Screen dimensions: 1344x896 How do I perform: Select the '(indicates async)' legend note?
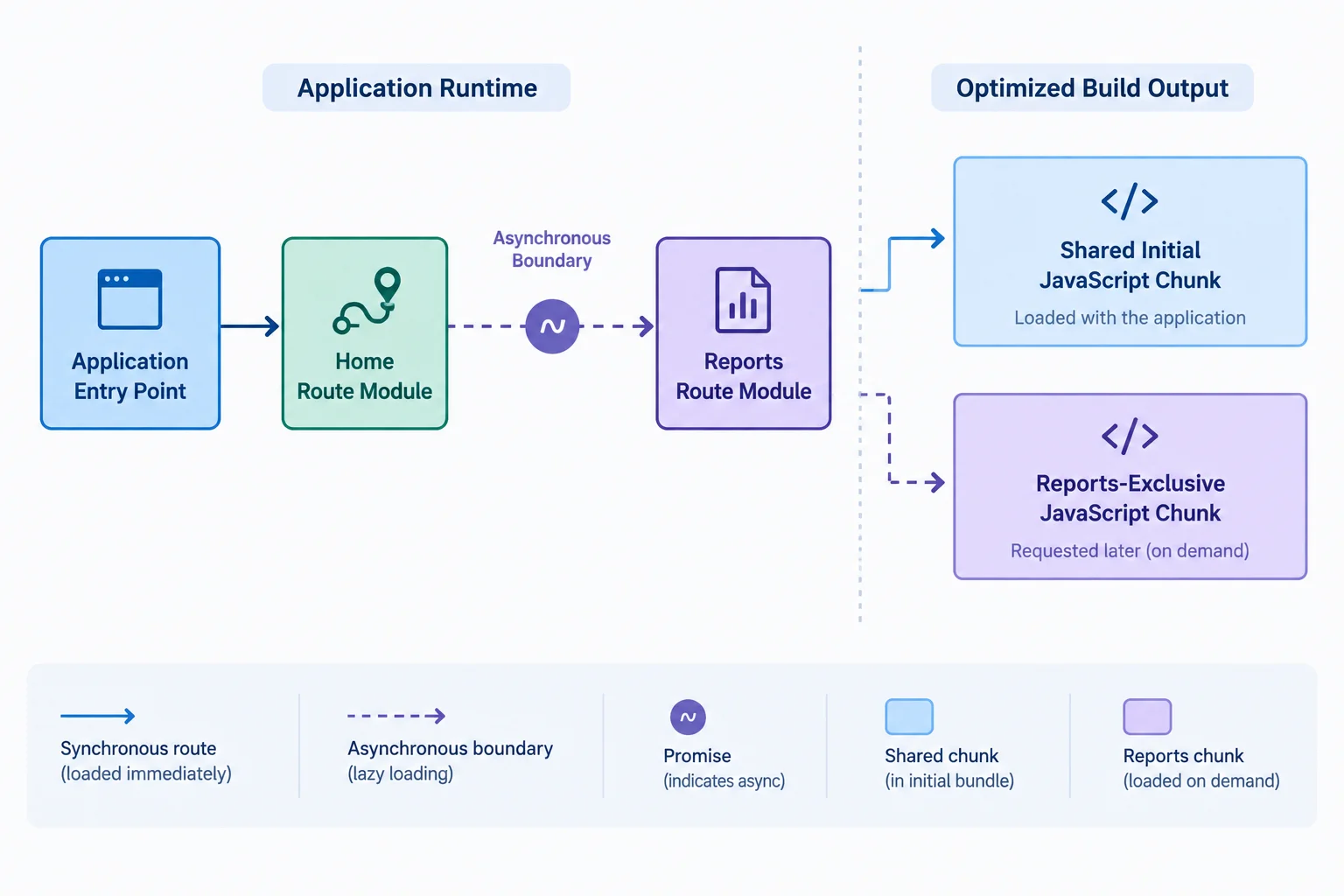pyautogui.click(x=724, y=781)
